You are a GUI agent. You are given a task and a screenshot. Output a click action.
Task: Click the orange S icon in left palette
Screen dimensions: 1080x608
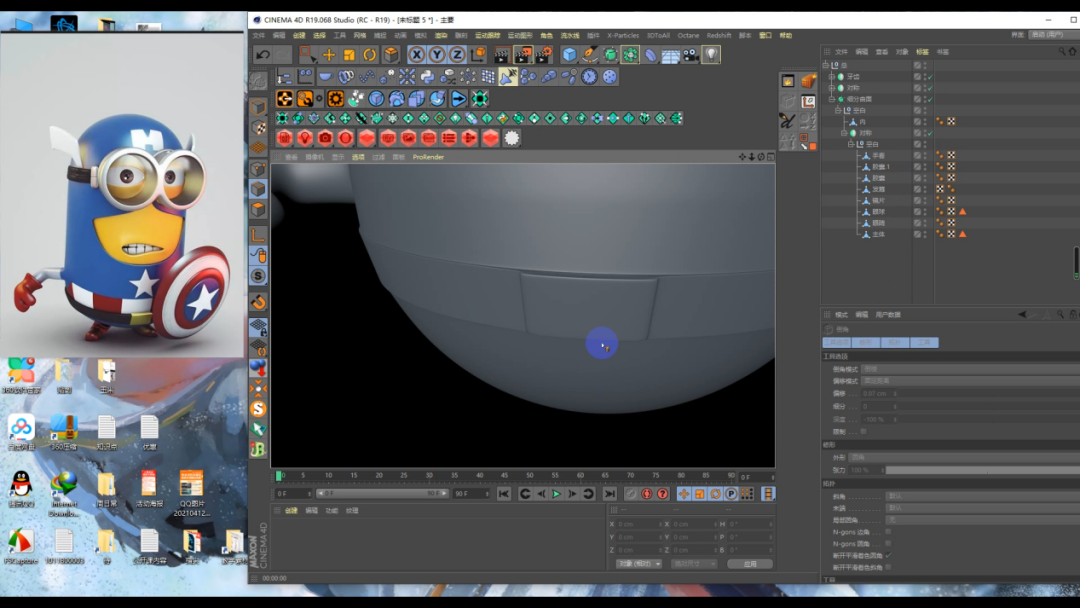pyautogui.click(x=258, y=409)
